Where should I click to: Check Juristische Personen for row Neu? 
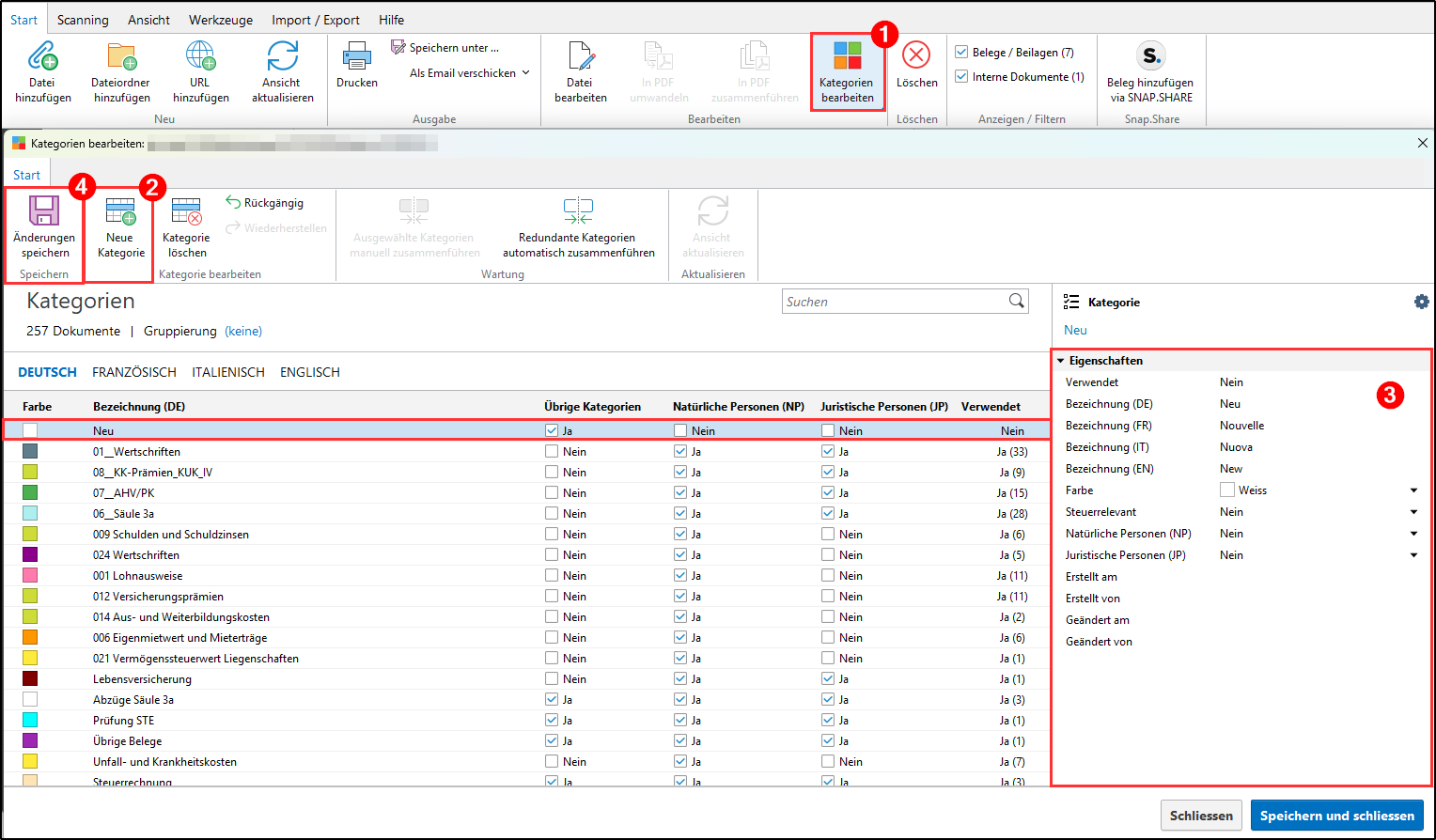(x=828, y=430)
